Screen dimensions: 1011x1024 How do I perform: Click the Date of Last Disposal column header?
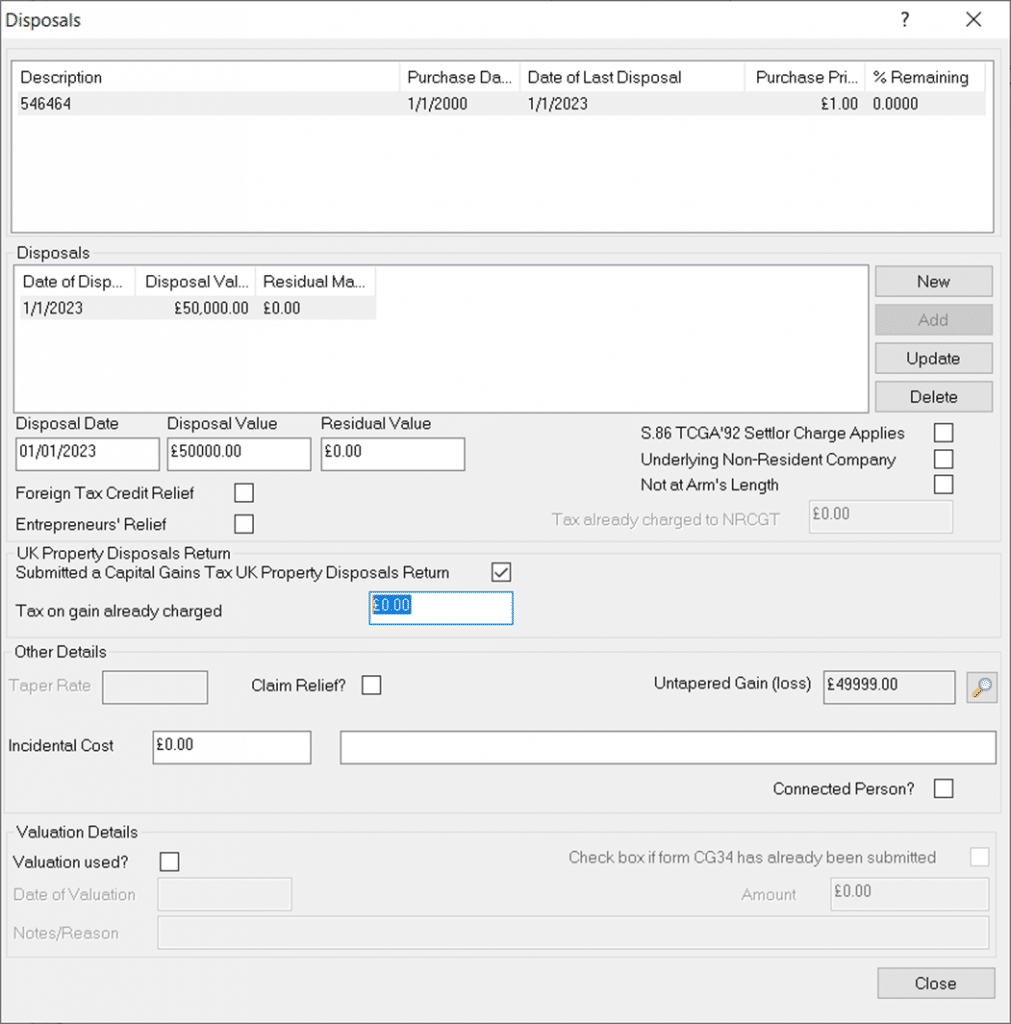point(632,78)
